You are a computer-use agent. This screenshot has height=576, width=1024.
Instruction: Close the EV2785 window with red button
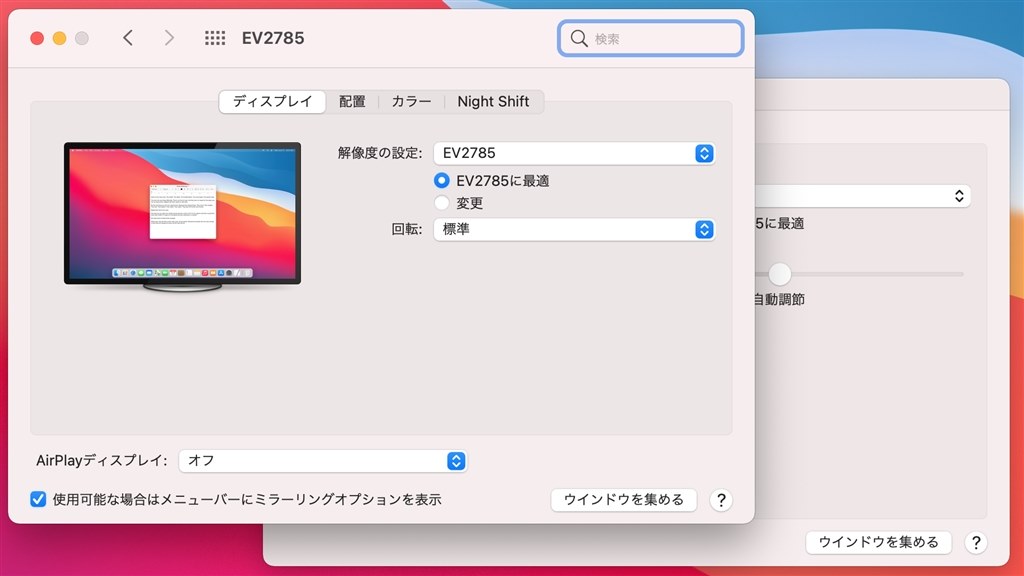pyautogui.click(x=37, y=38)
